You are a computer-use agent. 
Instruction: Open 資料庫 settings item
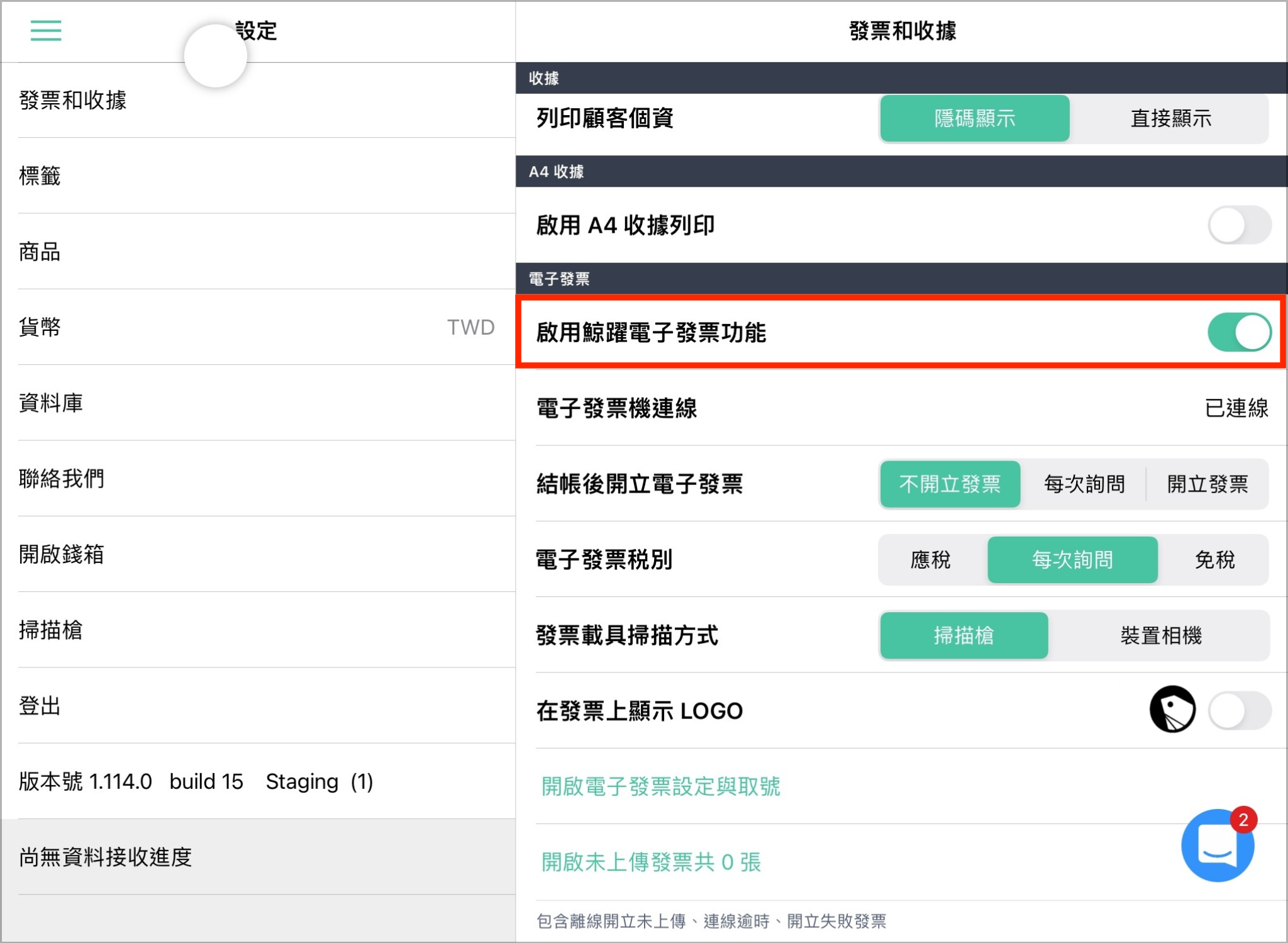[258, 403]
